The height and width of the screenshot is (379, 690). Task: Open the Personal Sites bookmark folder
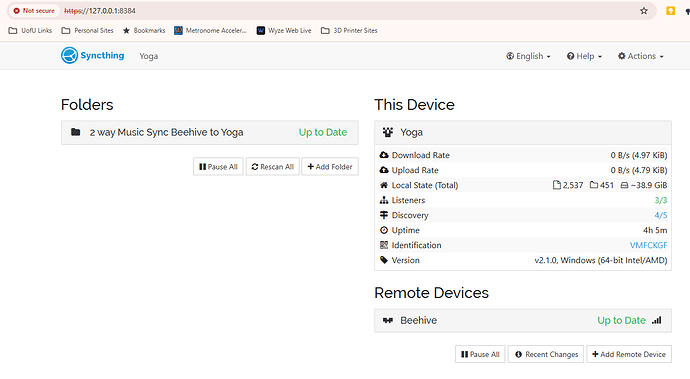88,30
